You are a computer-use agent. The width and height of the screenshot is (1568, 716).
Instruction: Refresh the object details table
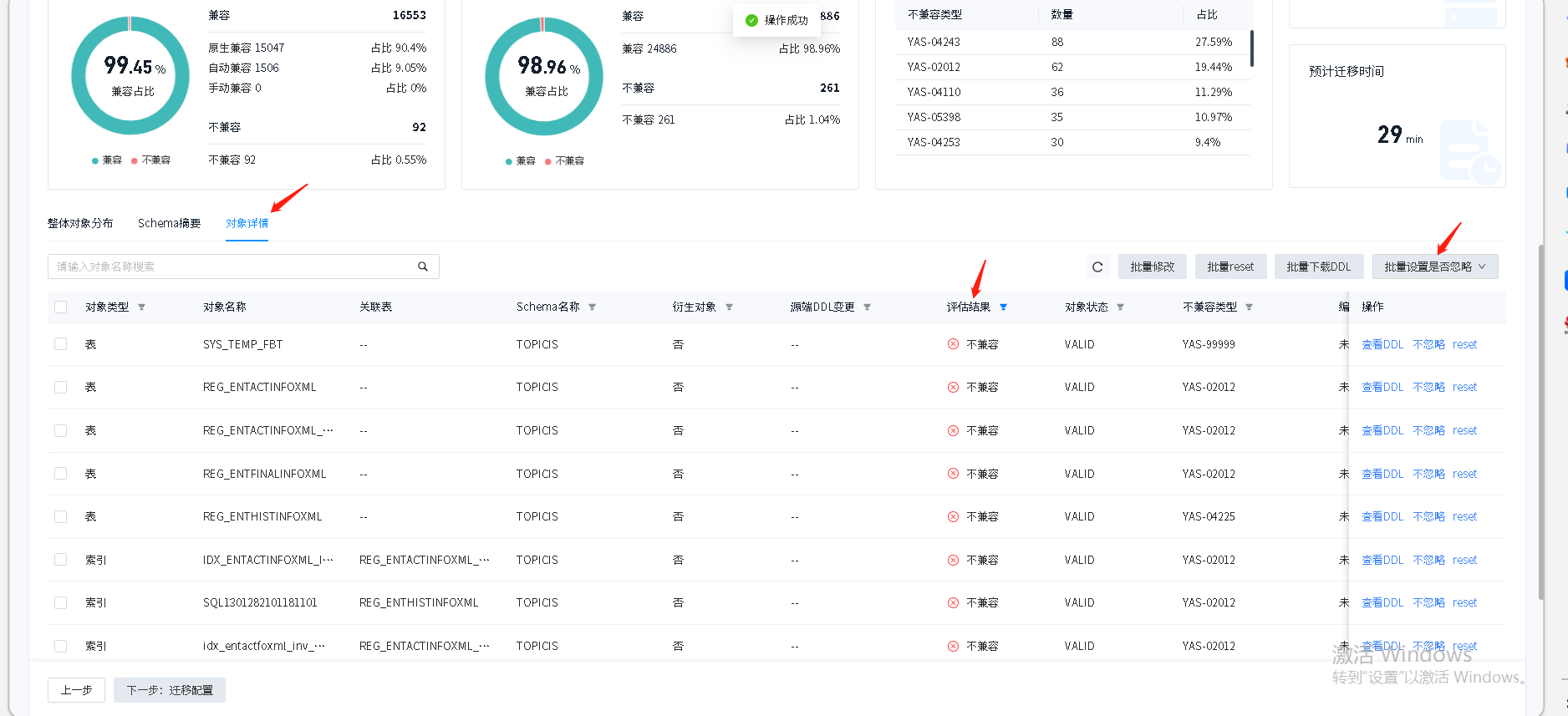click(1097, 267)
